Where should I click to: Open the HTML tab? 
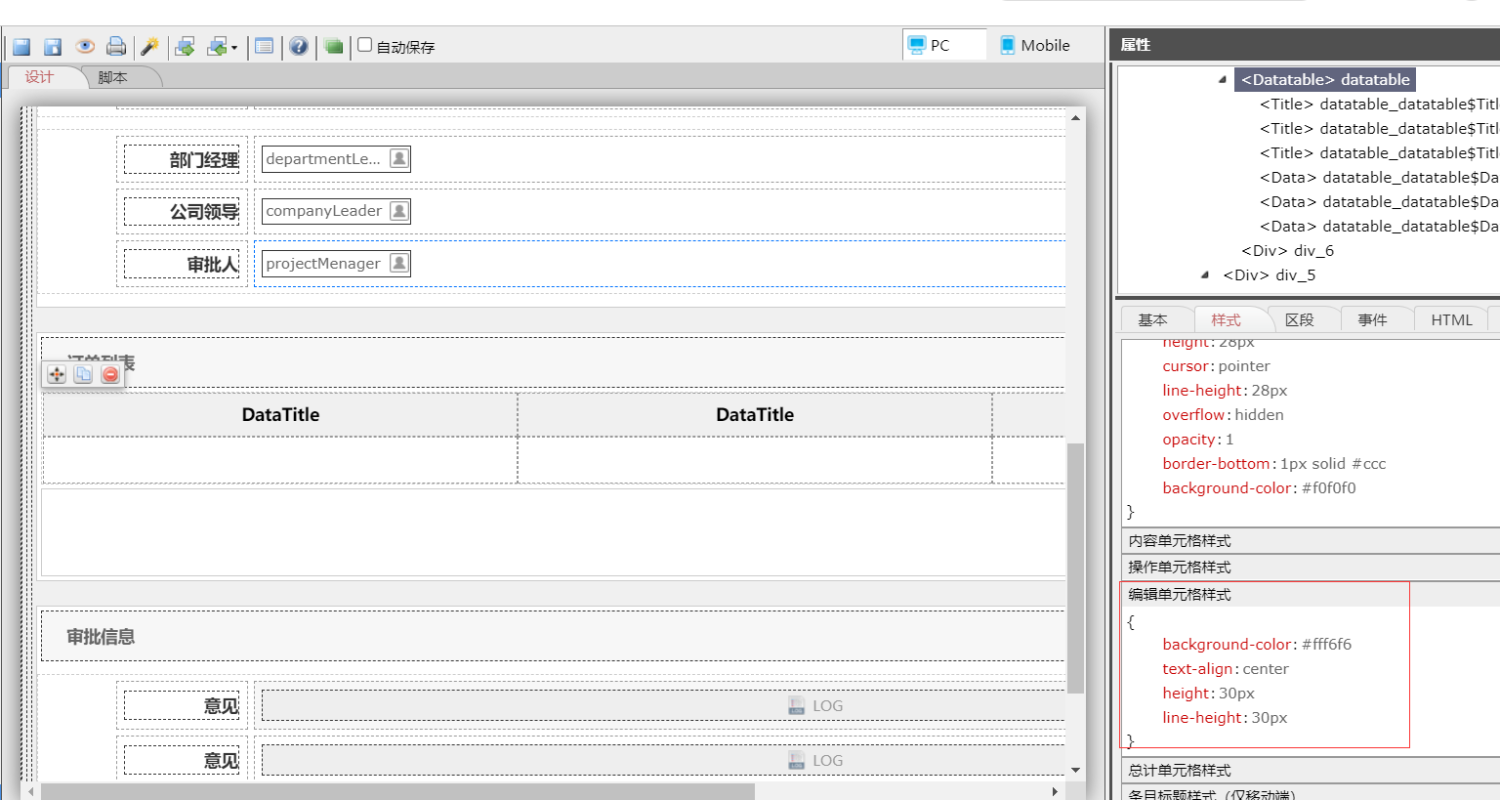point(1451,320)
